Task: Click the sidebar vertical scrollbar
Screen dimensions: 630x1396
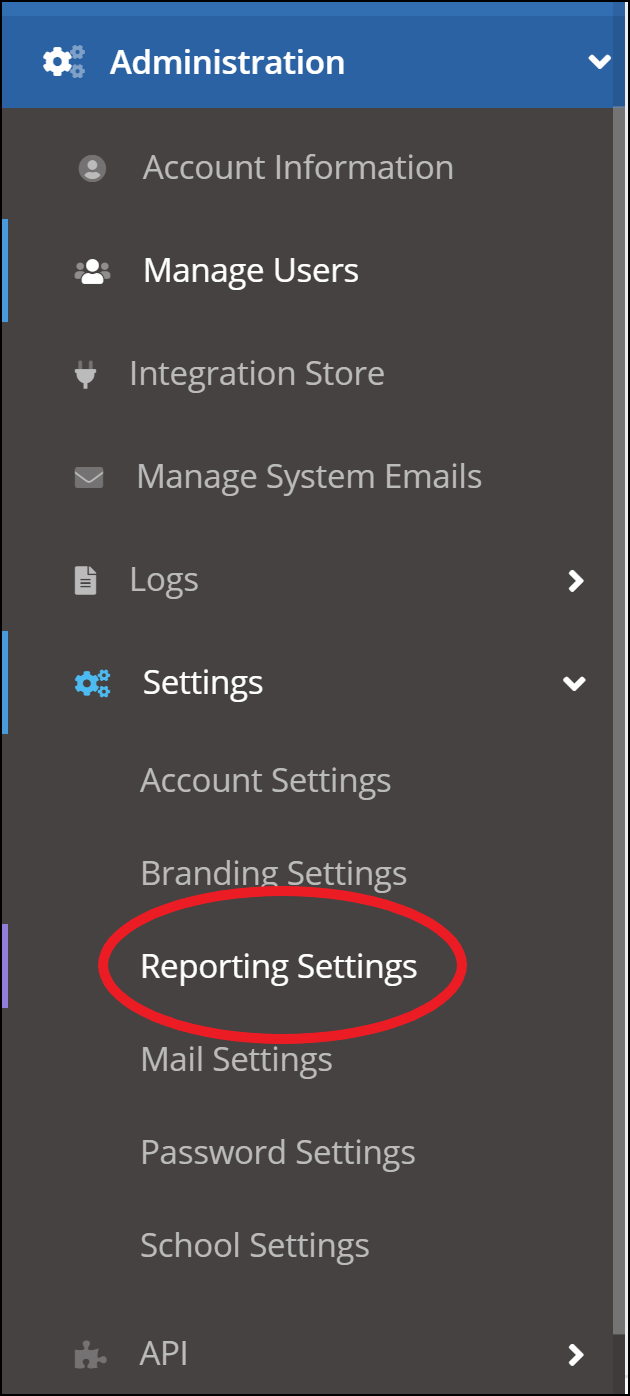Action: click(619, 700)
